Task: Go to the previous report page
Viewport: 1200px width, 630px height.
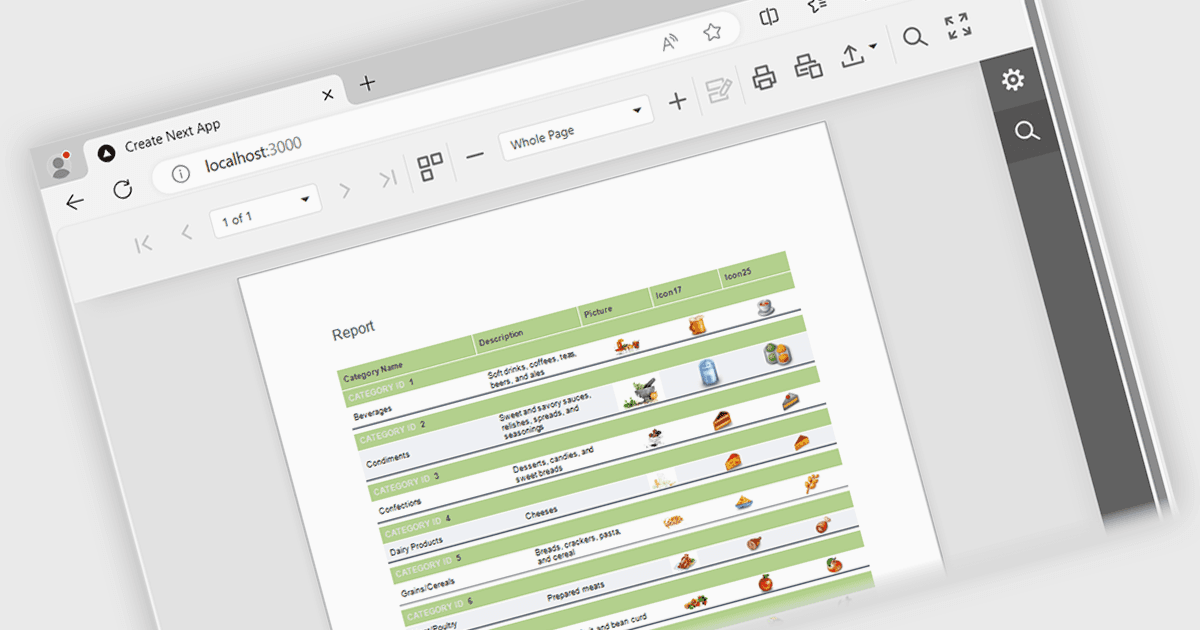Action: (186, 232)
